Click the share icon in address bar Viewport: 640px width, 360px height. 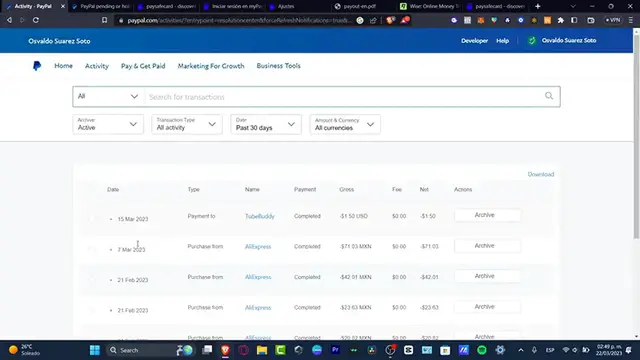pyautogui.click(x=373, y=20)
